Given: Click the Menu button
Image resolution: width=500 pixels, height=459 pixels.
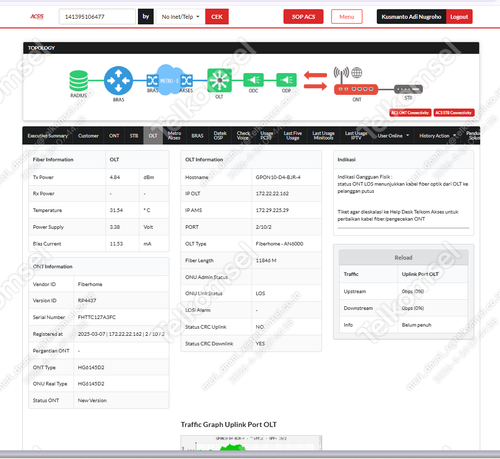Looking at the screenshot, I should tap(347, 17).
